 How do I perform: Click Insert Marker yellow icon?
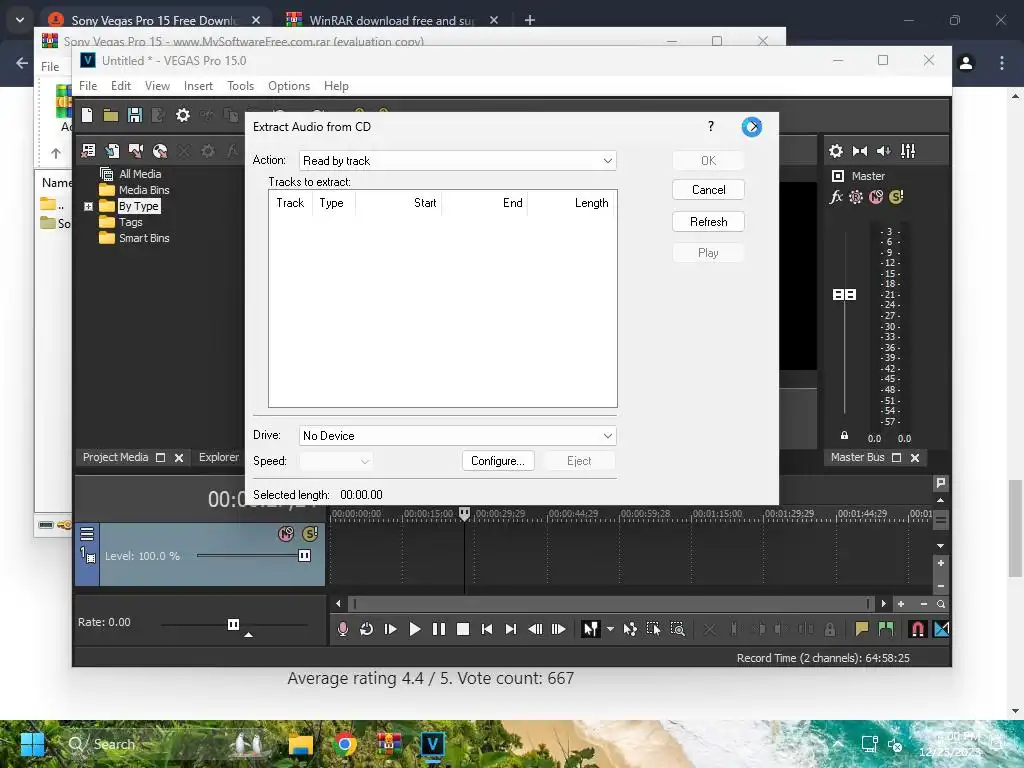point(861,629)
